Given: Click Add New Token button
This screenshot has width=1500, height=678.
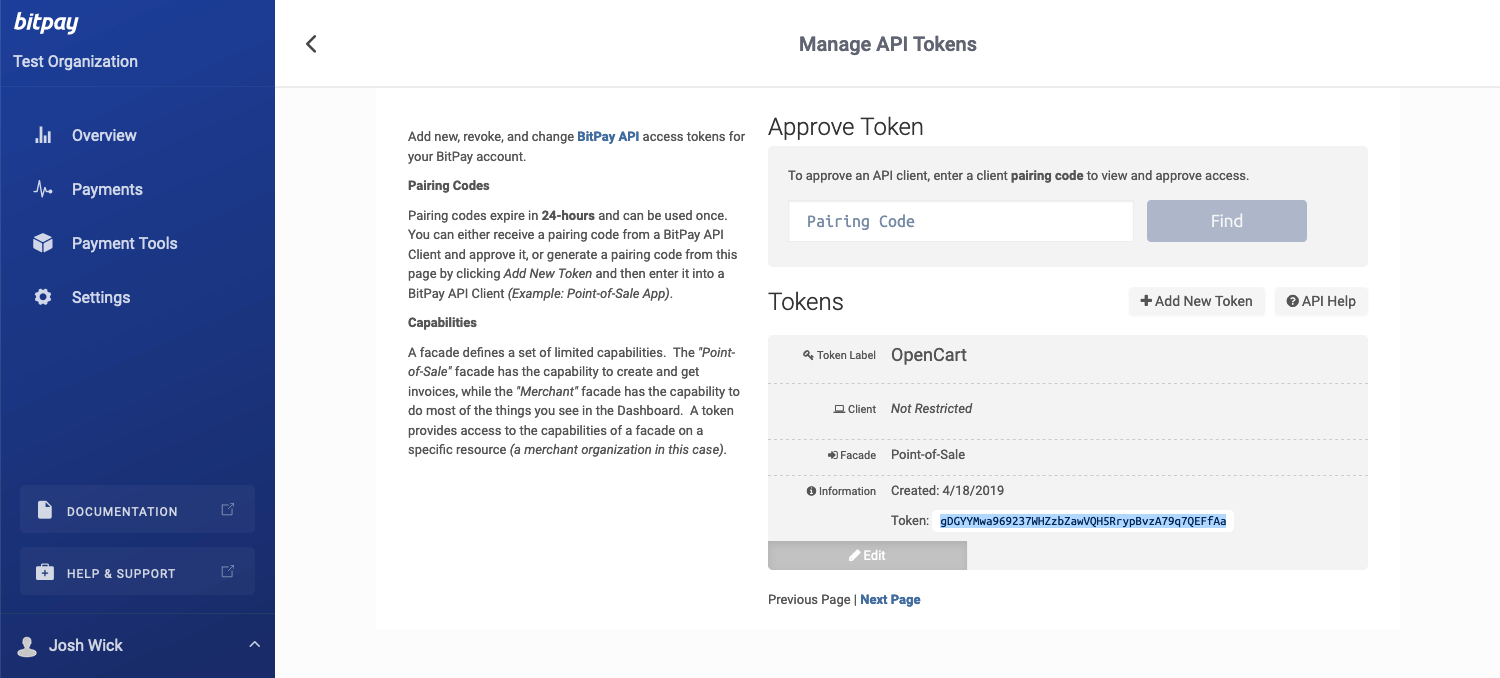Looking at the screenshot, I should [1197, 301].
